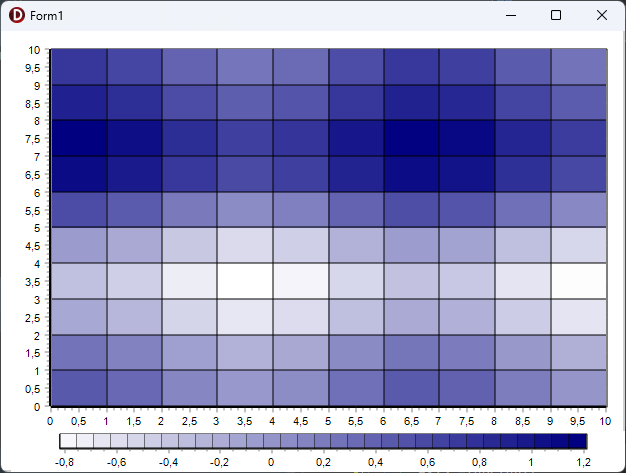Click the heatmap cell at x 9–10, y 3–4

(x=579, y=281)
